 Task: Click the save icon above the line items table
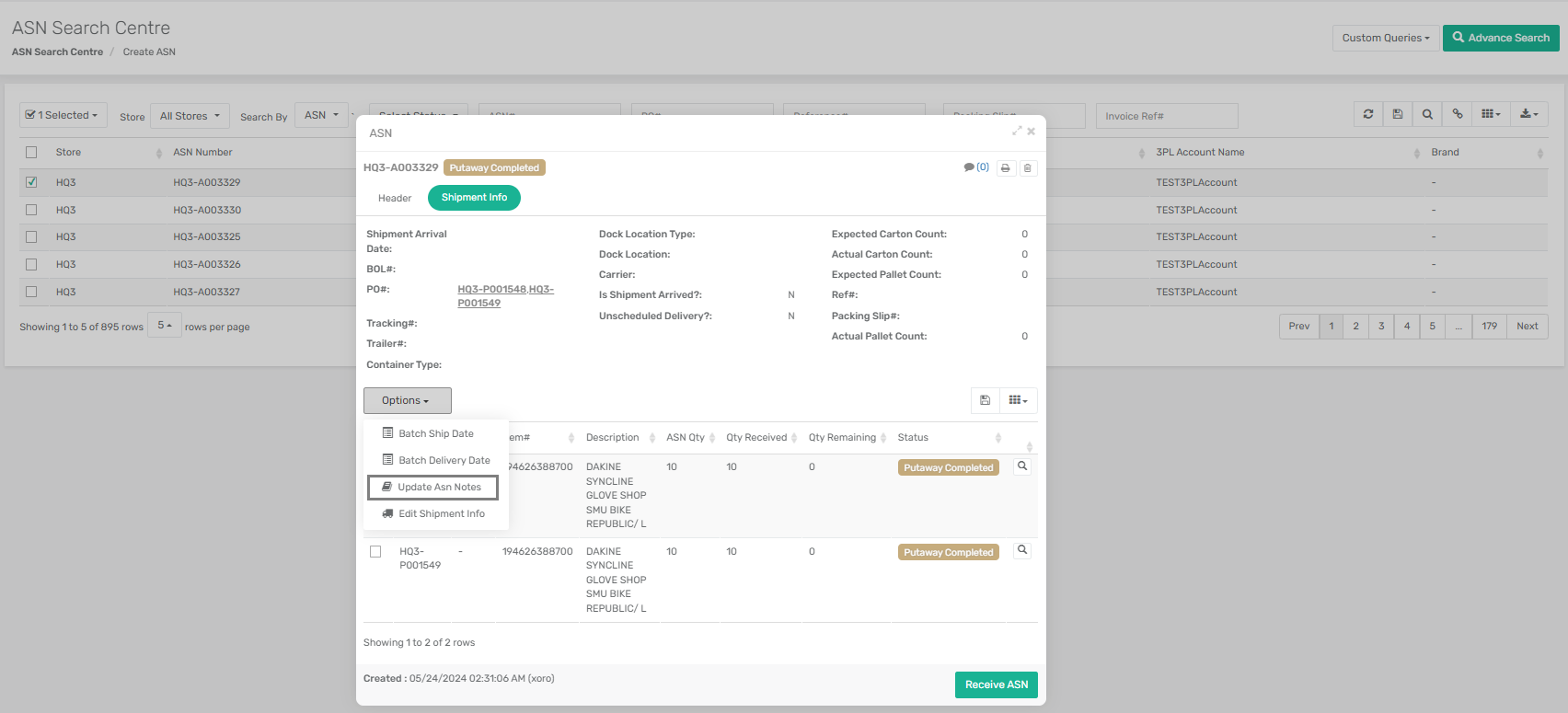click(985, 400)
